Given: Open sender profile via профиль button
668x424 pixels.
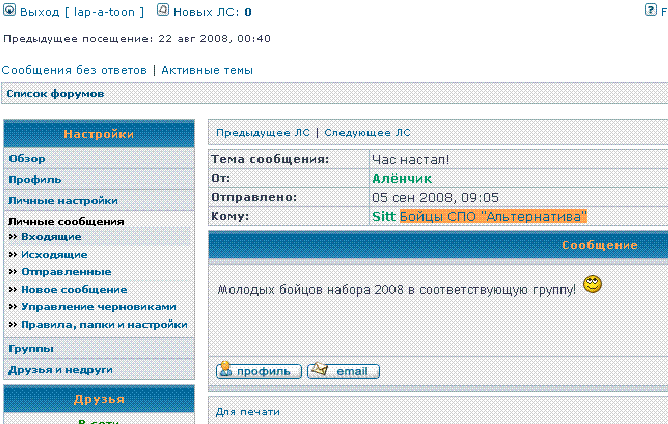Looking at the screenshot, I should (259, 370).
